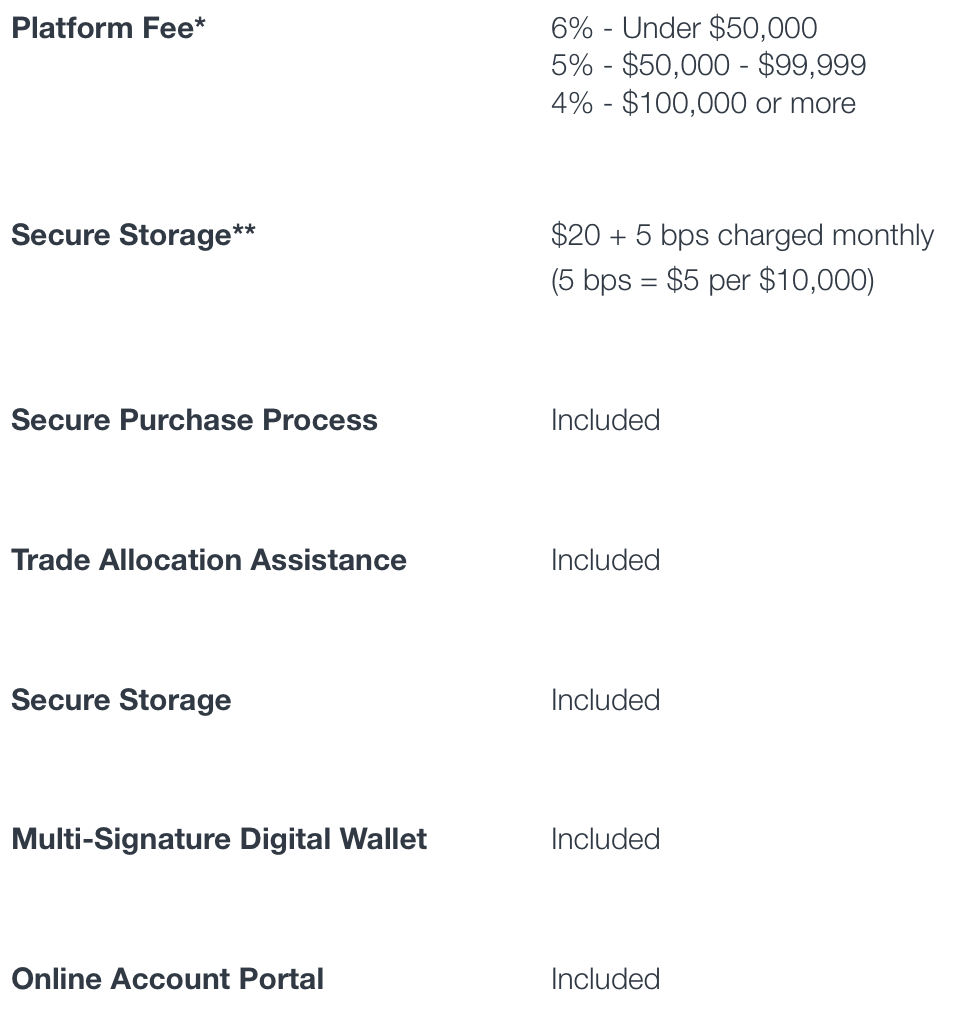Click the Secure Storage label without asterisks
Image resolution: width=956 pixels, height=1016 pixels.
tap(121, 700)
